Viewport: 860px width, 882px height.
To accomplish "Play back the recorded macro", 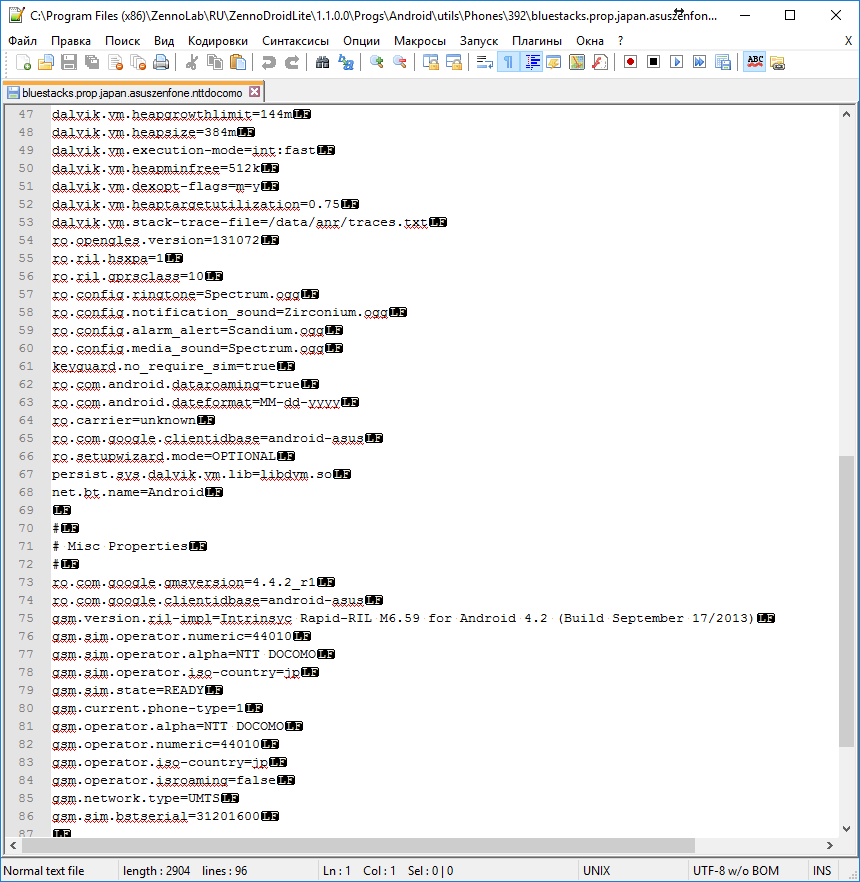I will pyautogui.click(x=677, y=62).
